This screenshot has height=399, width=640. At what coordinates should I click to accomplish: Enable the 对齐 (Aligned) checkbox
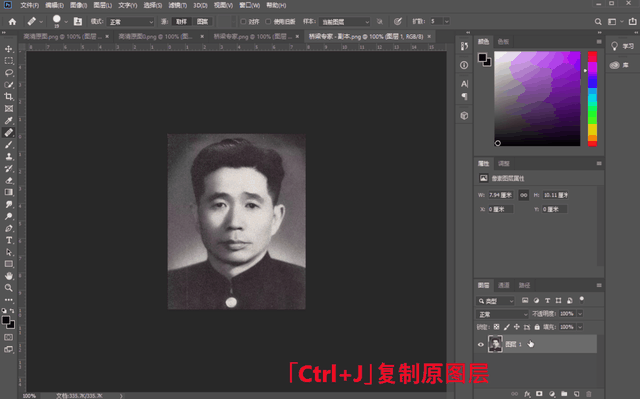tap(243, 22)
